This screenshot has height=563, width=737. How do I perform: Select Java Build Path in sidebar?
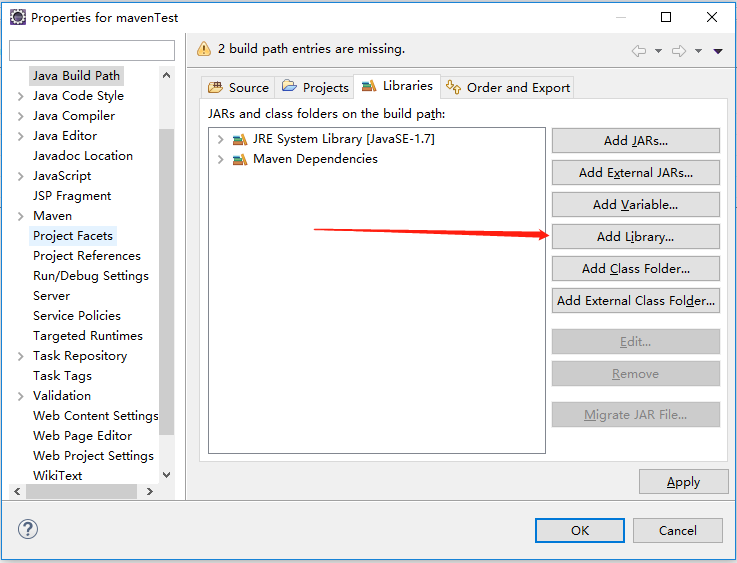76,76
